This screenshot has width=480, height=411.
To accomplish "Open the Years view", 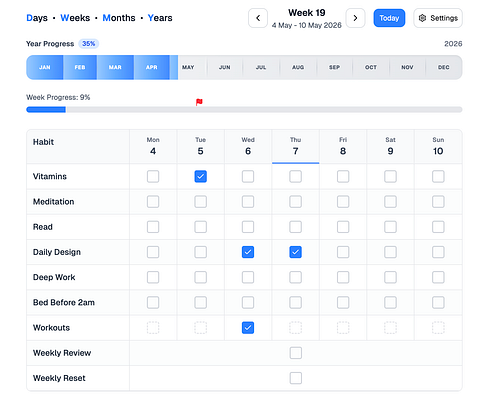I will [x=160, y=18].
